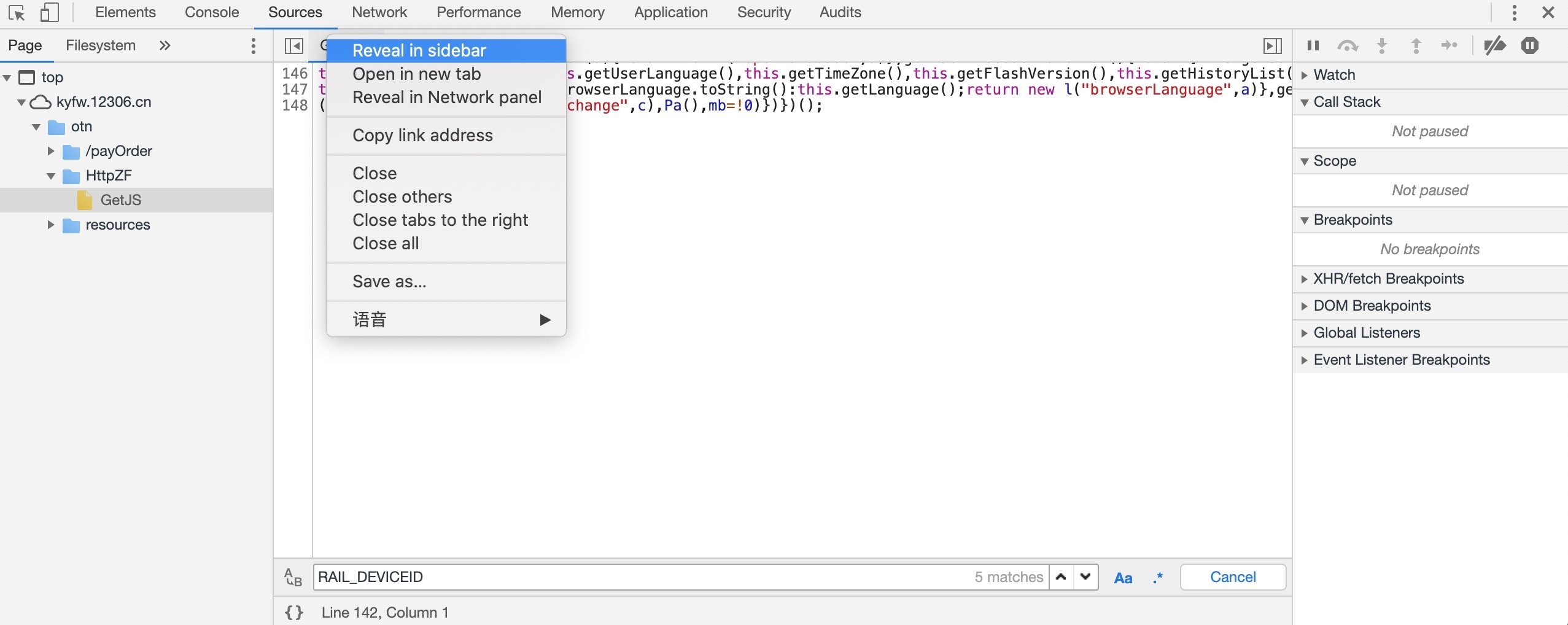Click the Step into next function call icon

coord(1381,45)
